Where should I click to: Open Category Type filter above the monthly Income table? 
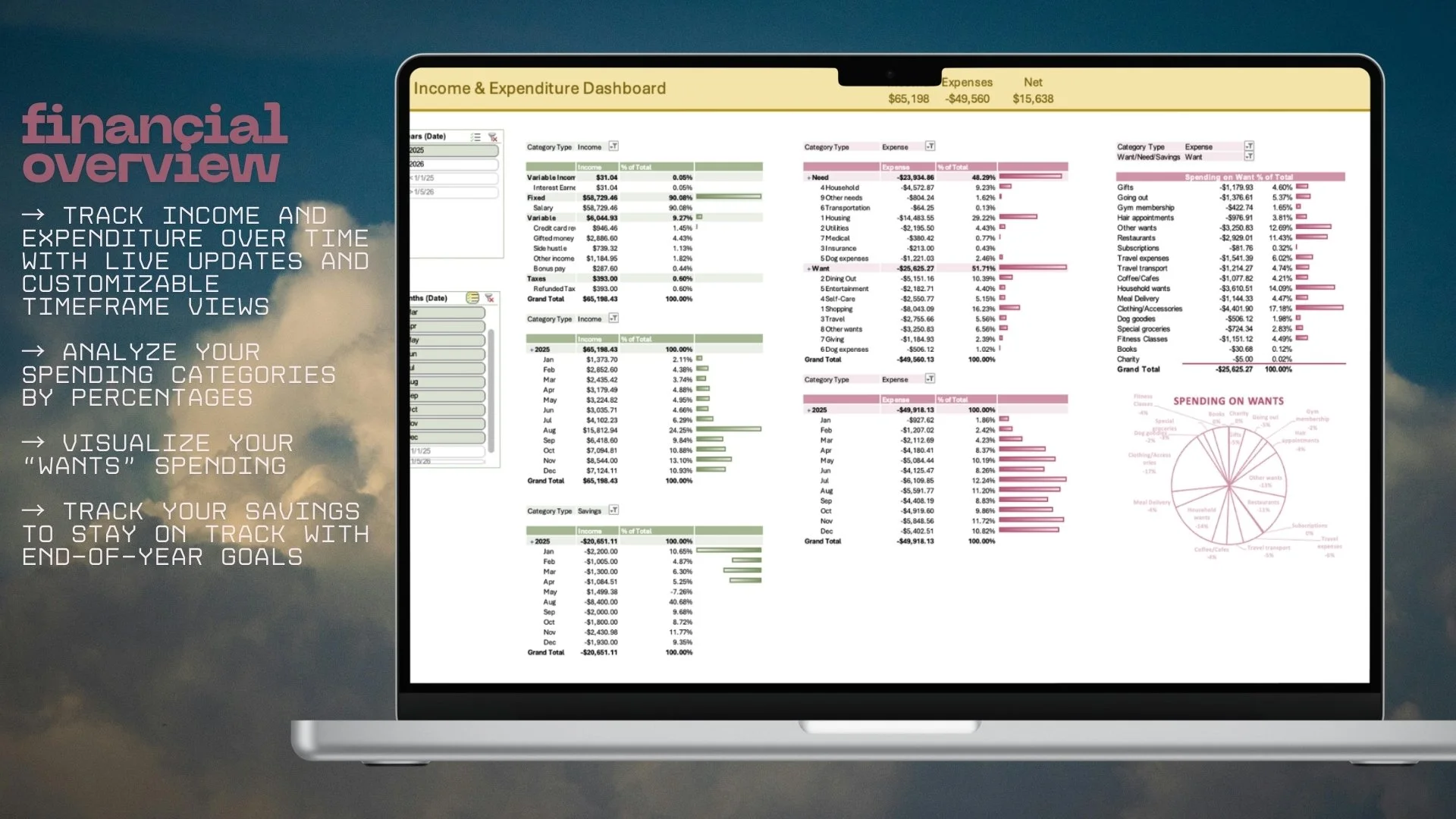613,318
